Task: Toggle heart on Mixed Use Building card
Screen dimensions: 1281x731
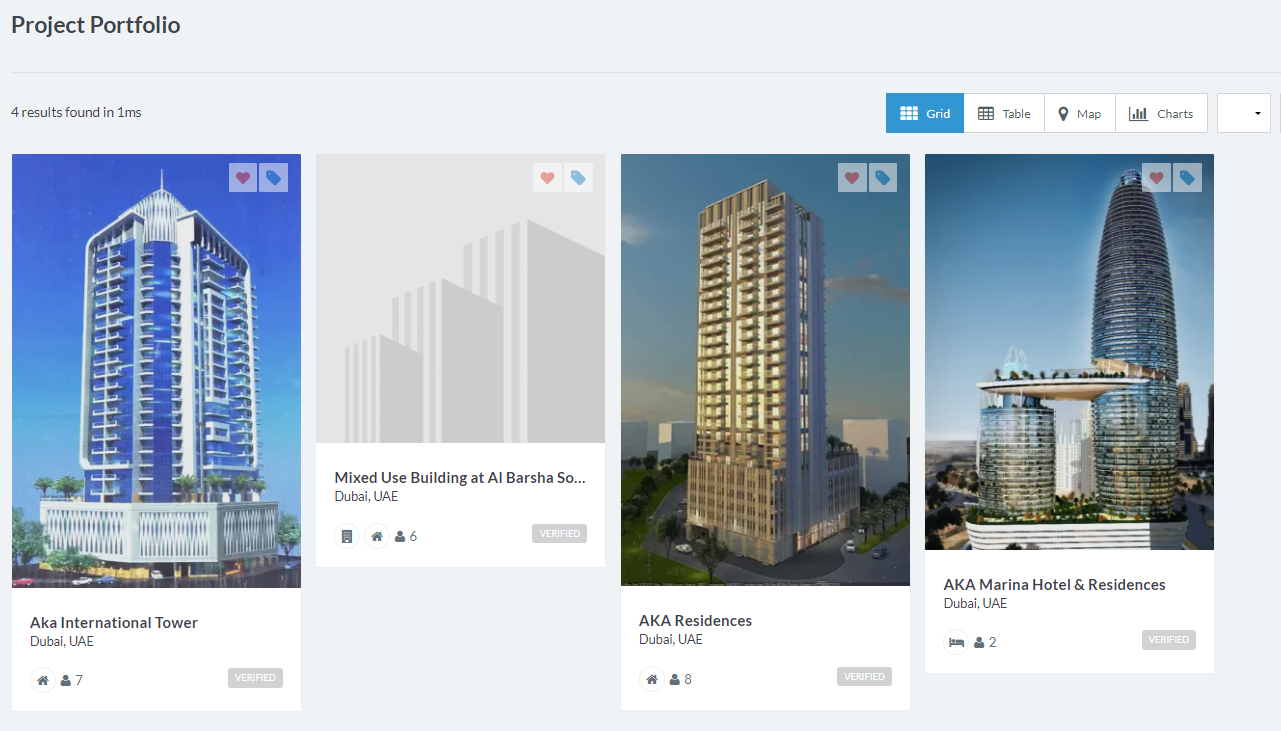Action: pos(547,178)
